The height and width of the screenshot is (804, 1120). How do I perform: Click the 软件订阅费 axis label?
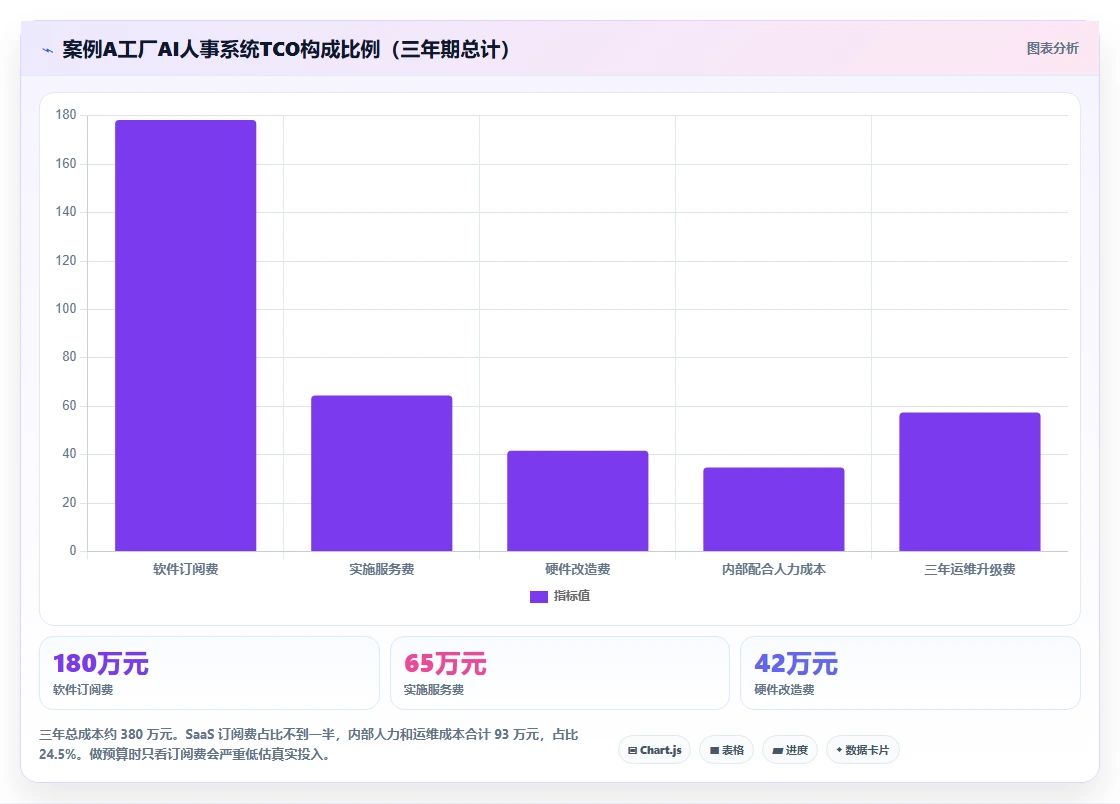point(186,569)
